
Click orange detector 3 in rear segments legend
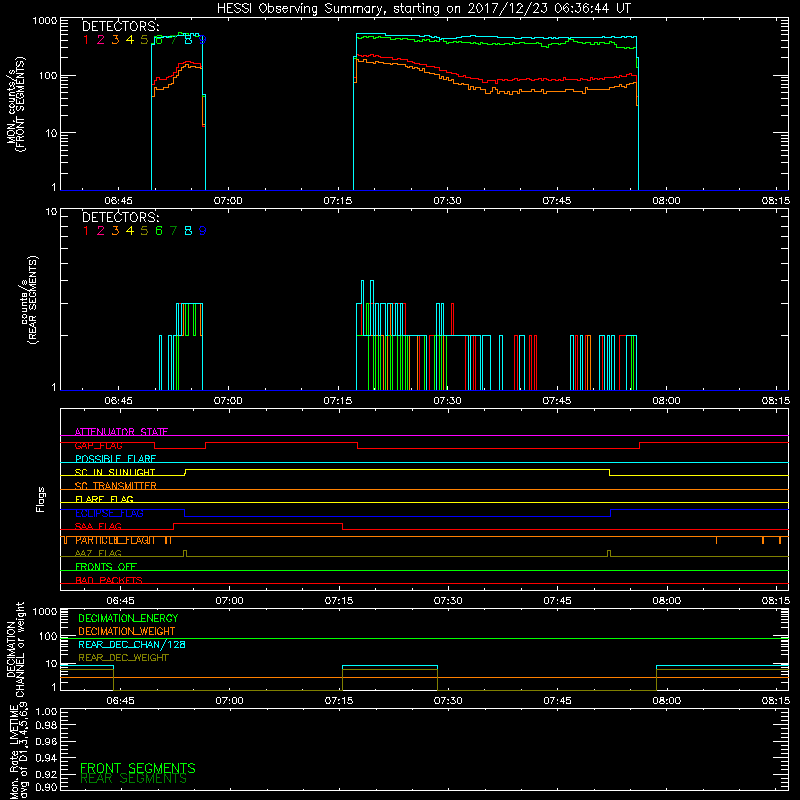coord(115,231)
